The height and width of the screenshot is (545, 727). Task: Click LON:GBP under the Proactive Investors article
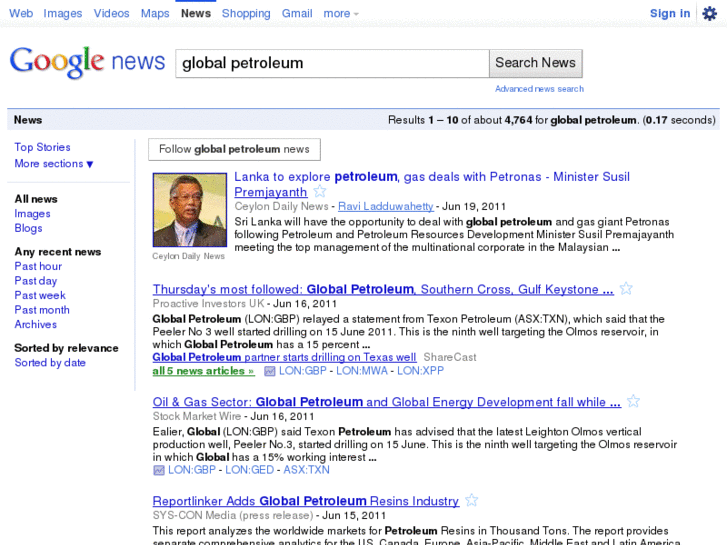pos(302,371)
